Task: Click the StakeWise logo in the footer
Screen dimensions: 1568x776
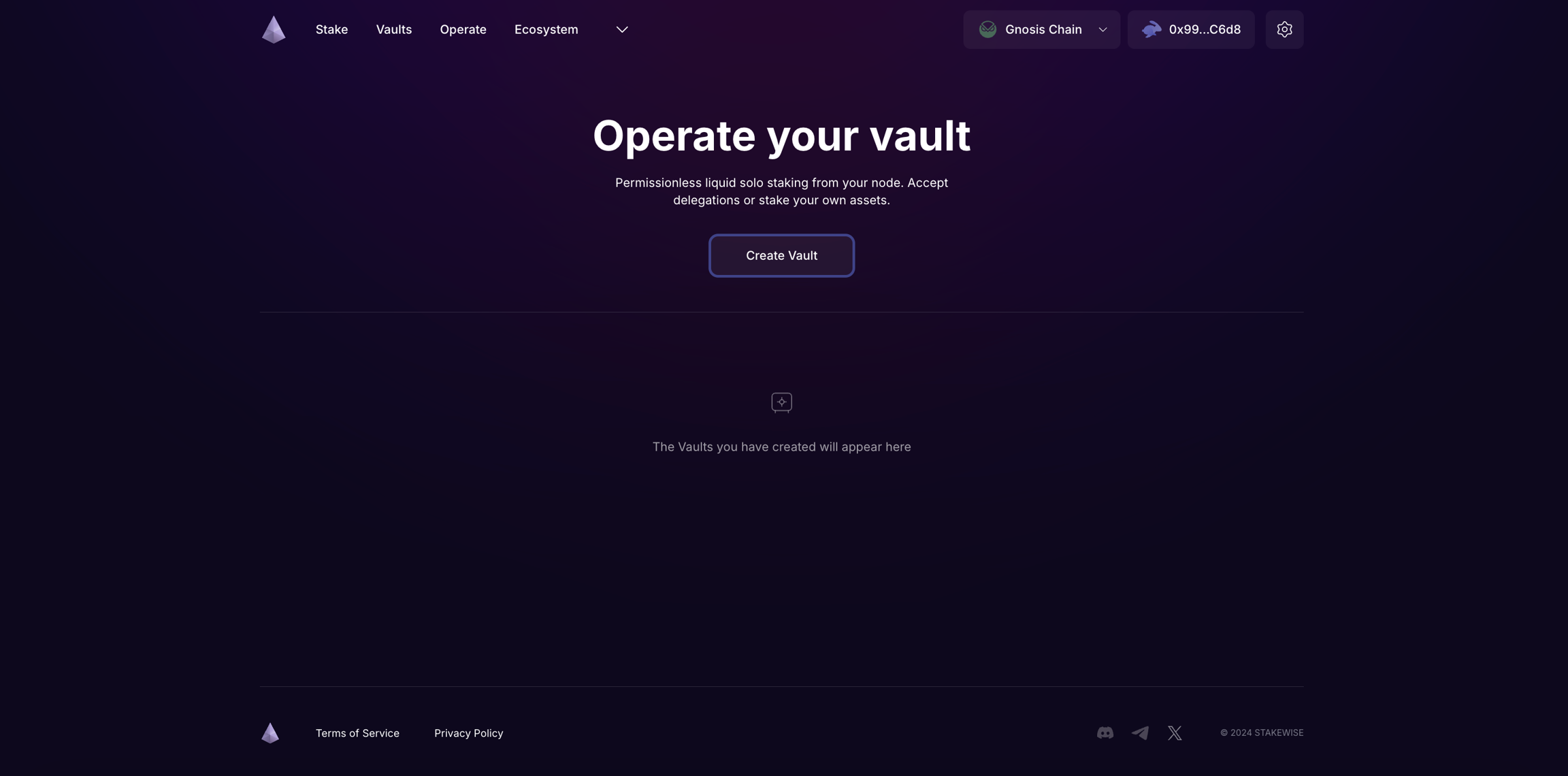Action: point(270,732)
